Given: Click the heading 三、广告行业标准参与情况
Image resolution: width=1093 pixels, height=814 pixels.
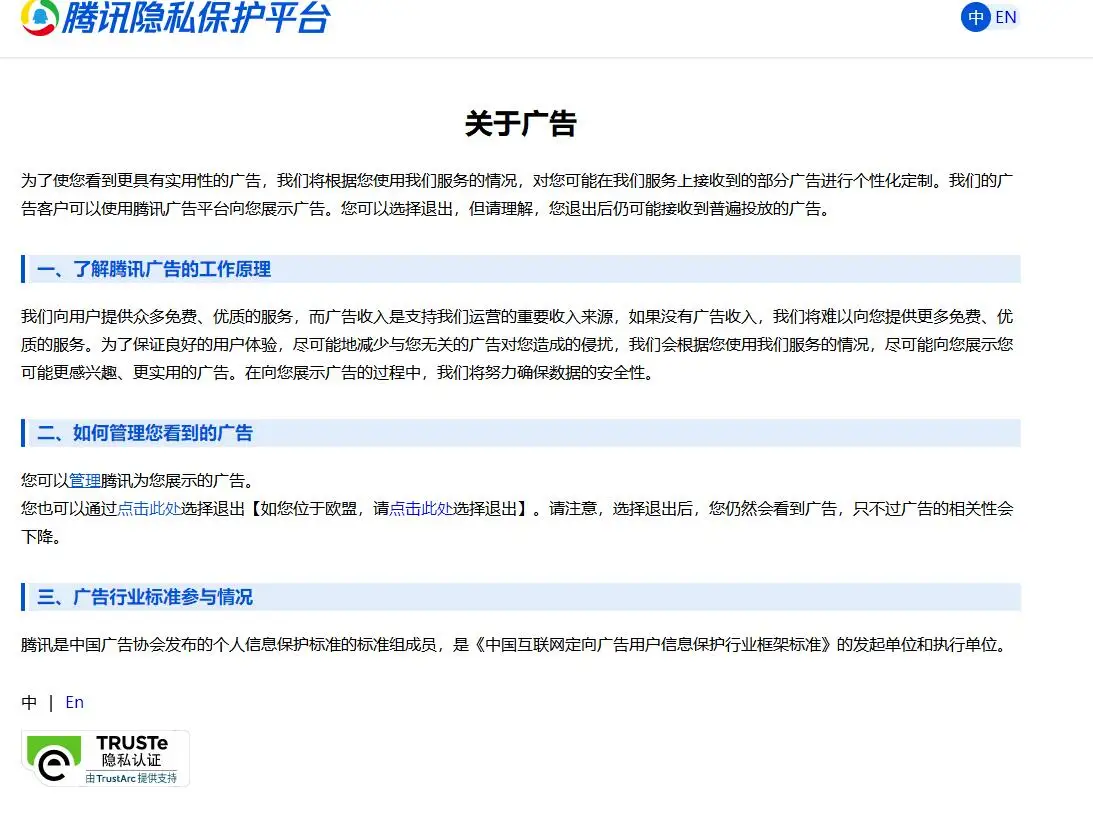Looking at the screenshot, I should 521,597.
